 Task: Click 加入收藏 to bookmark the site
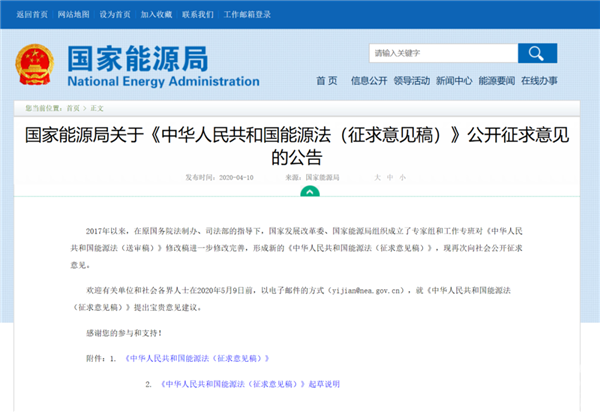pos(157,17)
